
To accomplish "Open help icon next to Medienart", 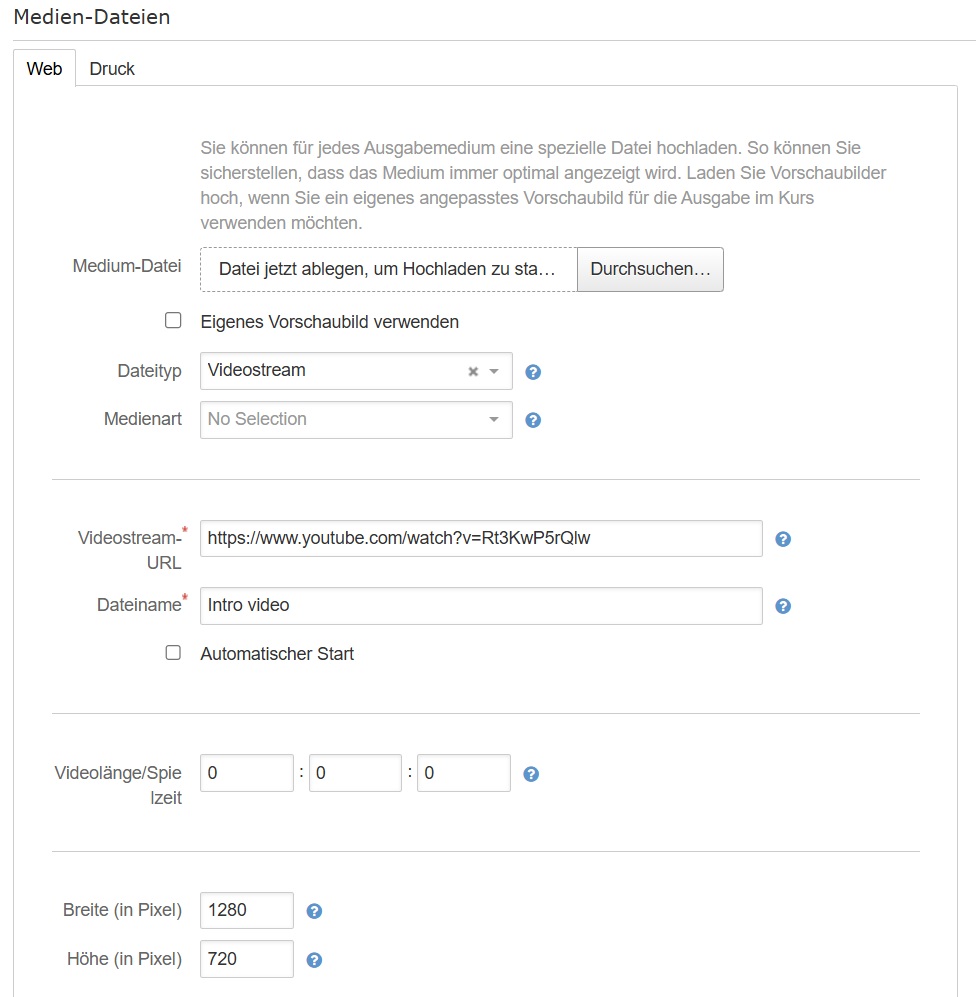I will [x=533, y=420].
